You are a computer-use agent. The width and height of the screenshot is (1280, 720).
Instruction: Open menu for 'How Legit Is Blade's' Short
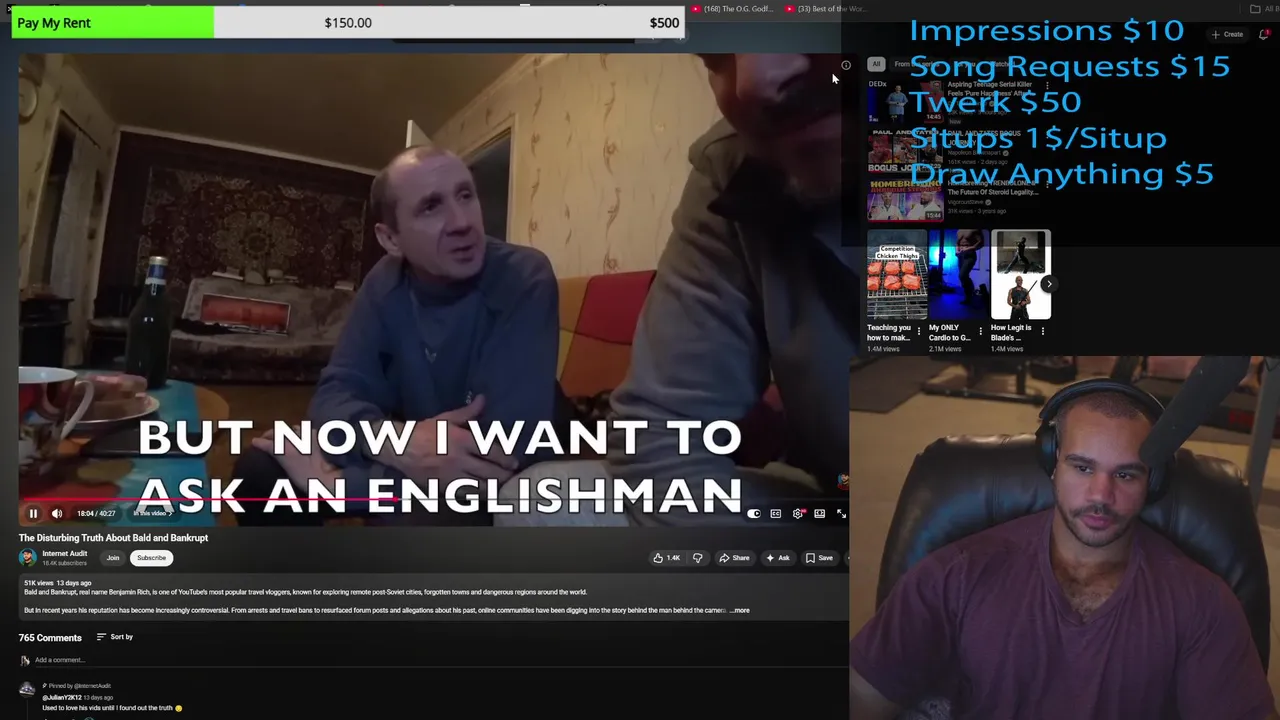(x=1043, y=331)
